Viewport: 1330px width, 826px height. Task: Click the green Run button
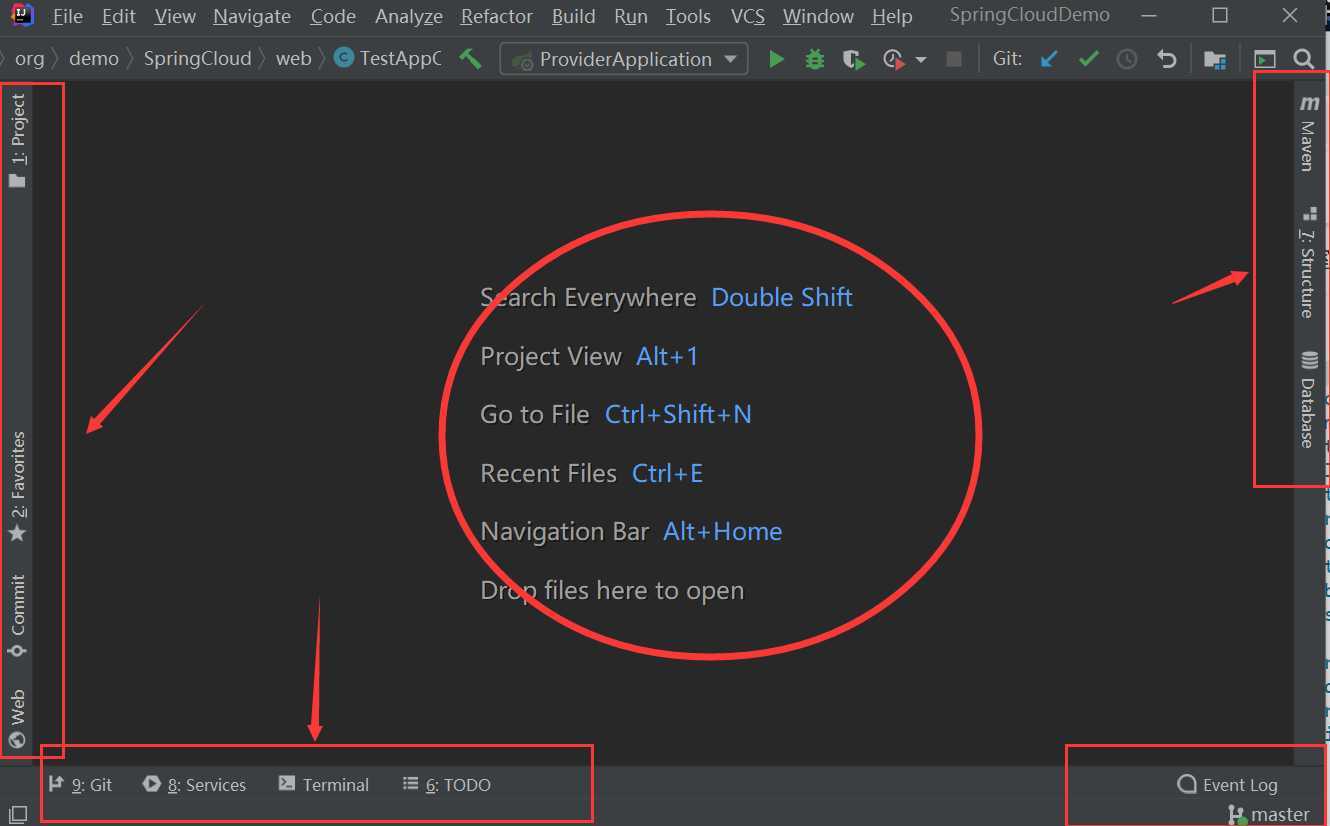(776, 59)
